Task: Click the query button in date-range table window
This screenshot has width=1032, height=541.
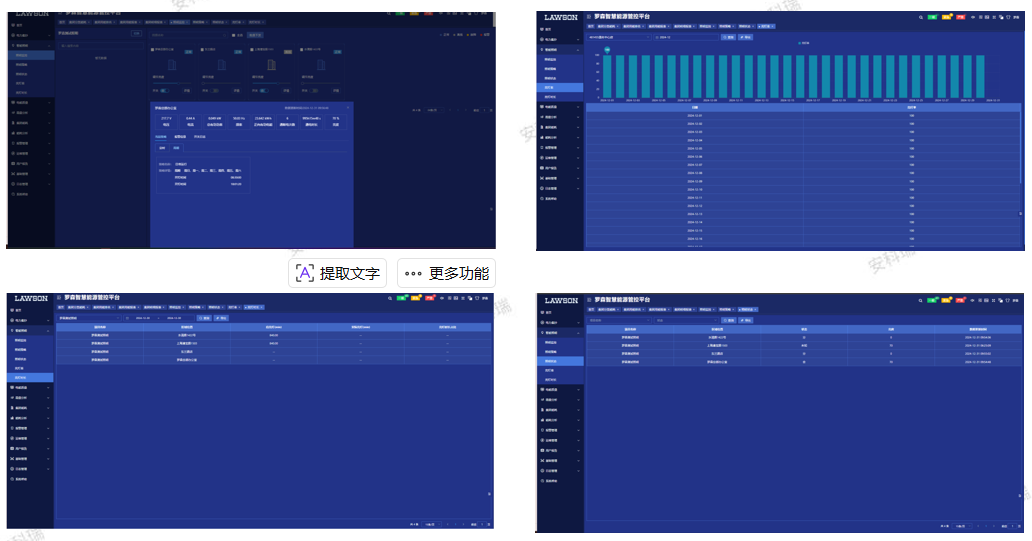Action: pyautogui.click(x=204, y=318)
